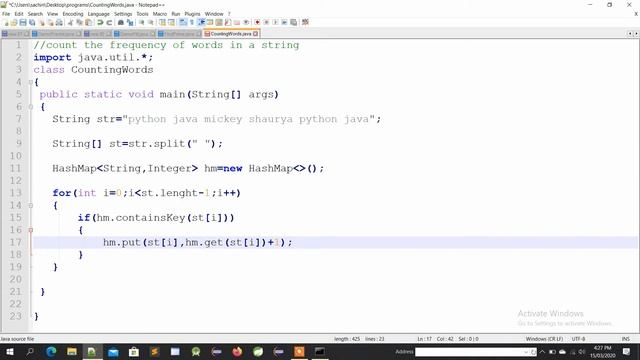Toggle Show All Characters icon

click(x=192, y=22)
